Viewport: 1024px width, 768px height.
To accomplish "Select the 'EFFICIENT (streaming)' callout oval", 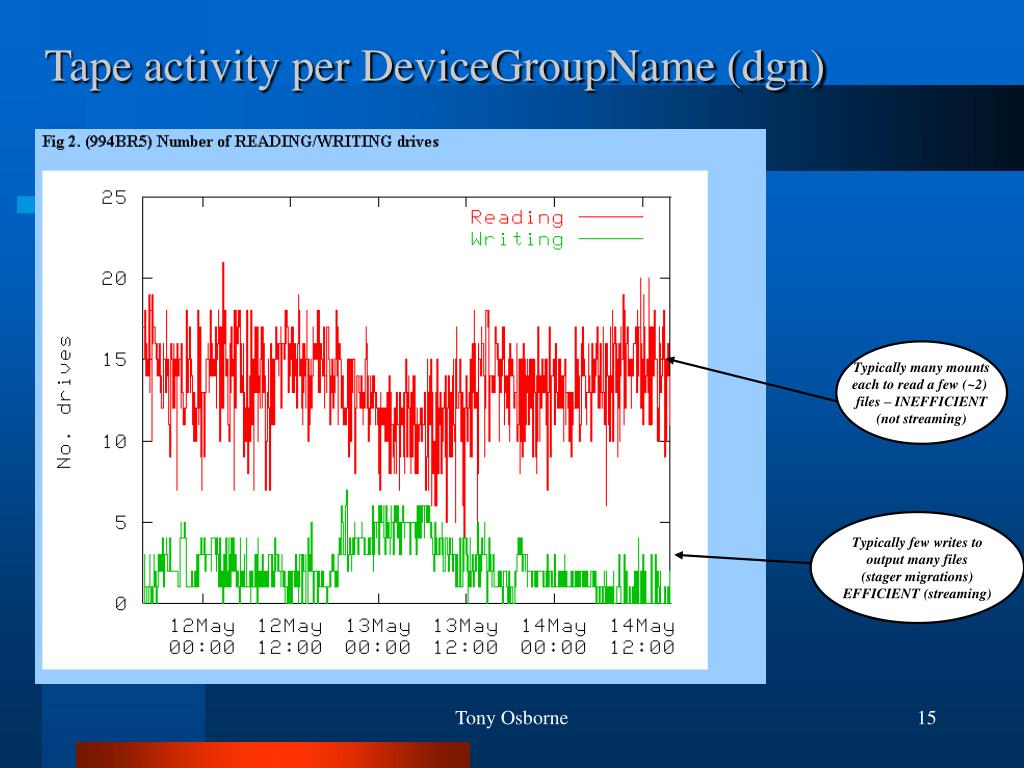I will tap(917, 568).
